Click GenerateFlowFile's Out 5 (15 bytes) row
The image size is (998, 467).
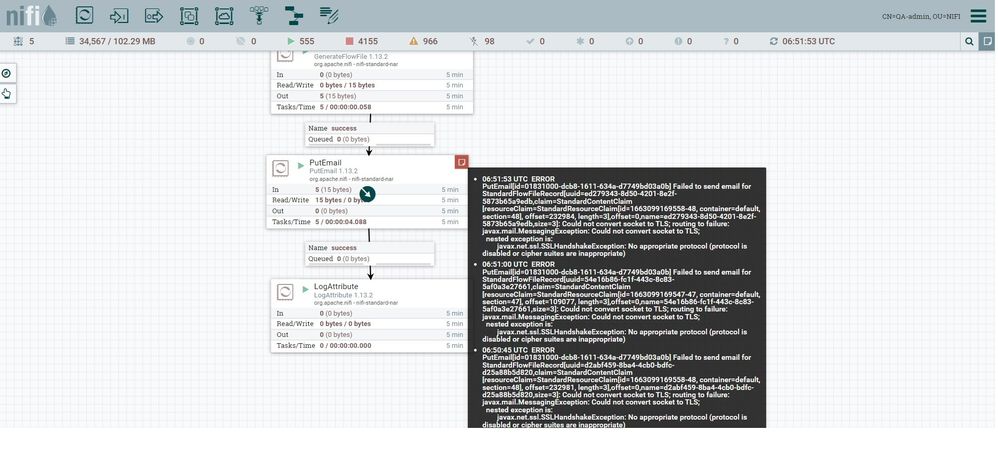pos(372,96)
